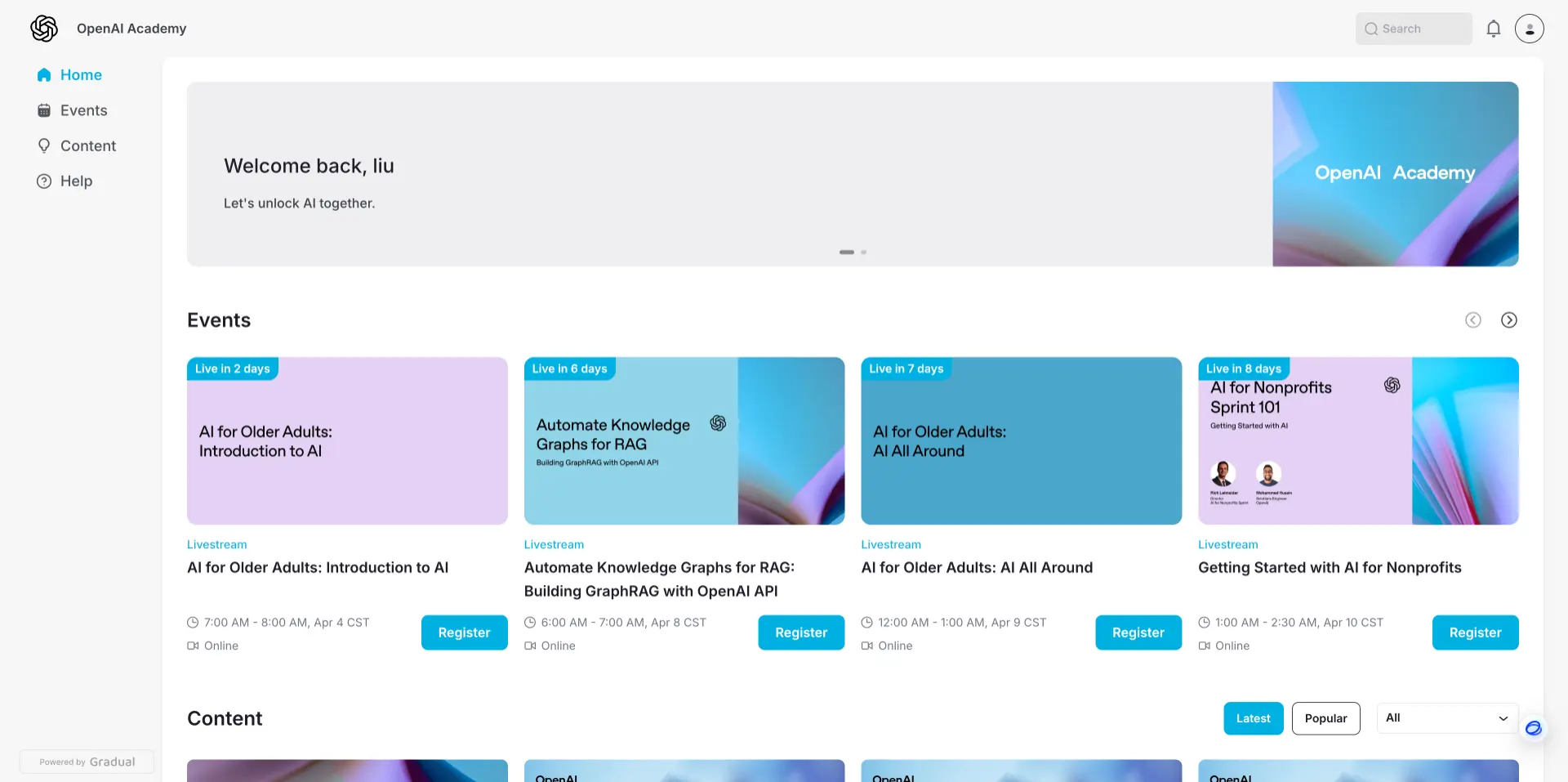Open title Getting Started with AI for Nonprofits
Screen dimensions: 1568x782
1330,568
